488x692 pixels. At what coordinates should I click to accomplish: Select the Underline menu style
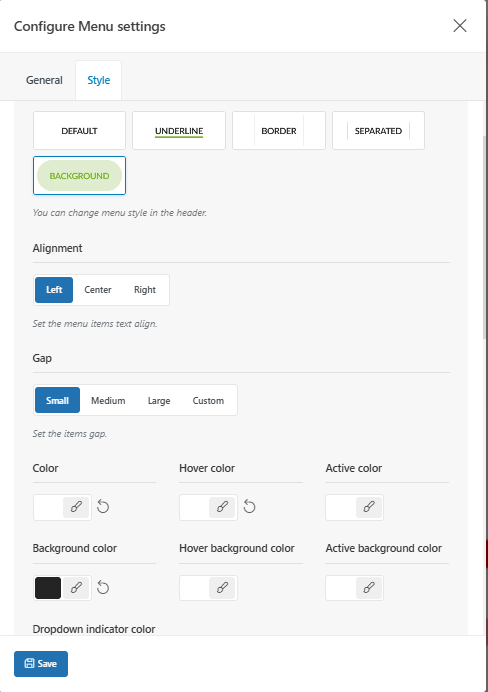tap(179, 131)
